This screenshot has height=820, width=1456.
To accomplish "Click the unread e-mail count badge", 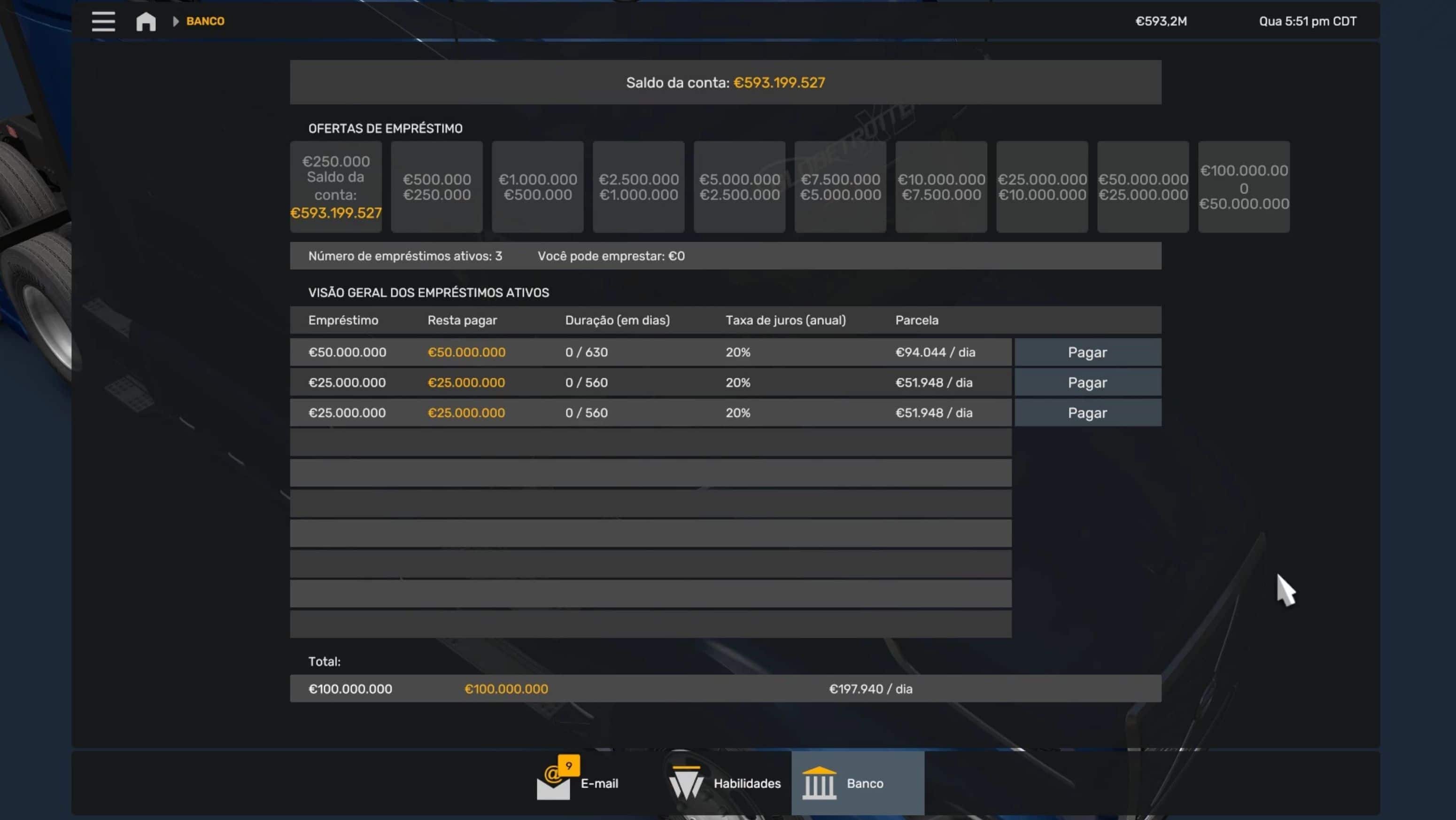I will (569, 765).
